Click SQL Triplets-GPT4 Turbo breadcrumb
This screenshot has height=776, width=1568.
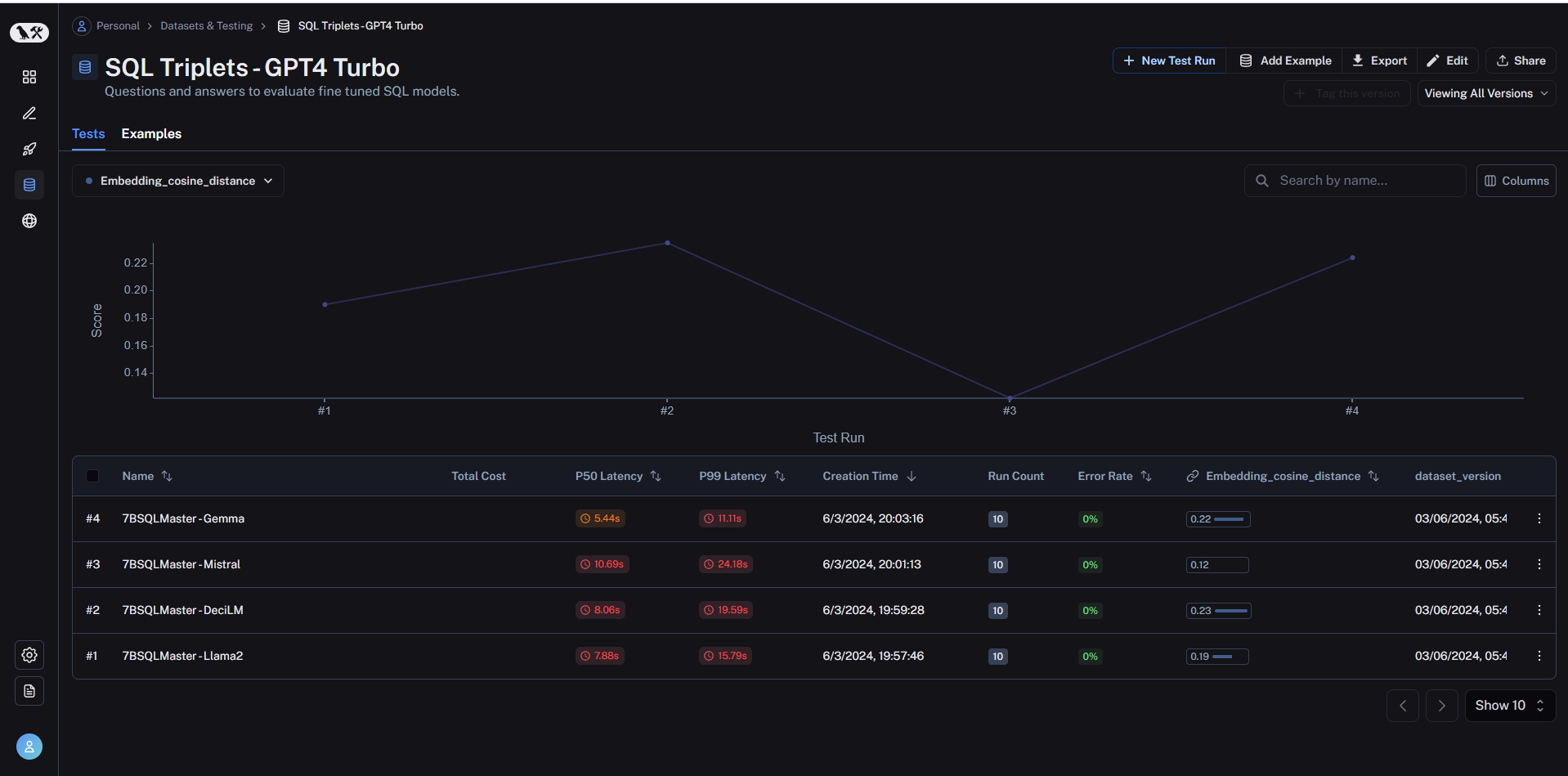[x=361, y=26]
